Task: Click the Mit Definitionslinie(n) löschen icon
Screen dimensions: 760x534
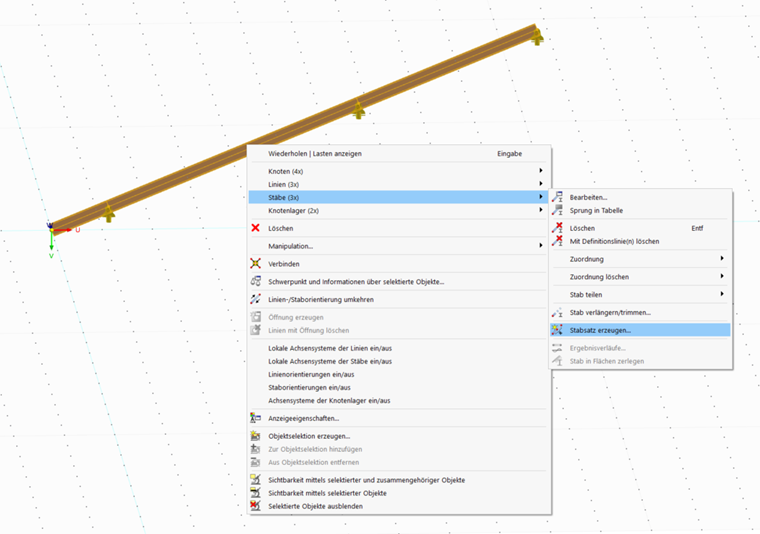Action: [x=557, y=241]
